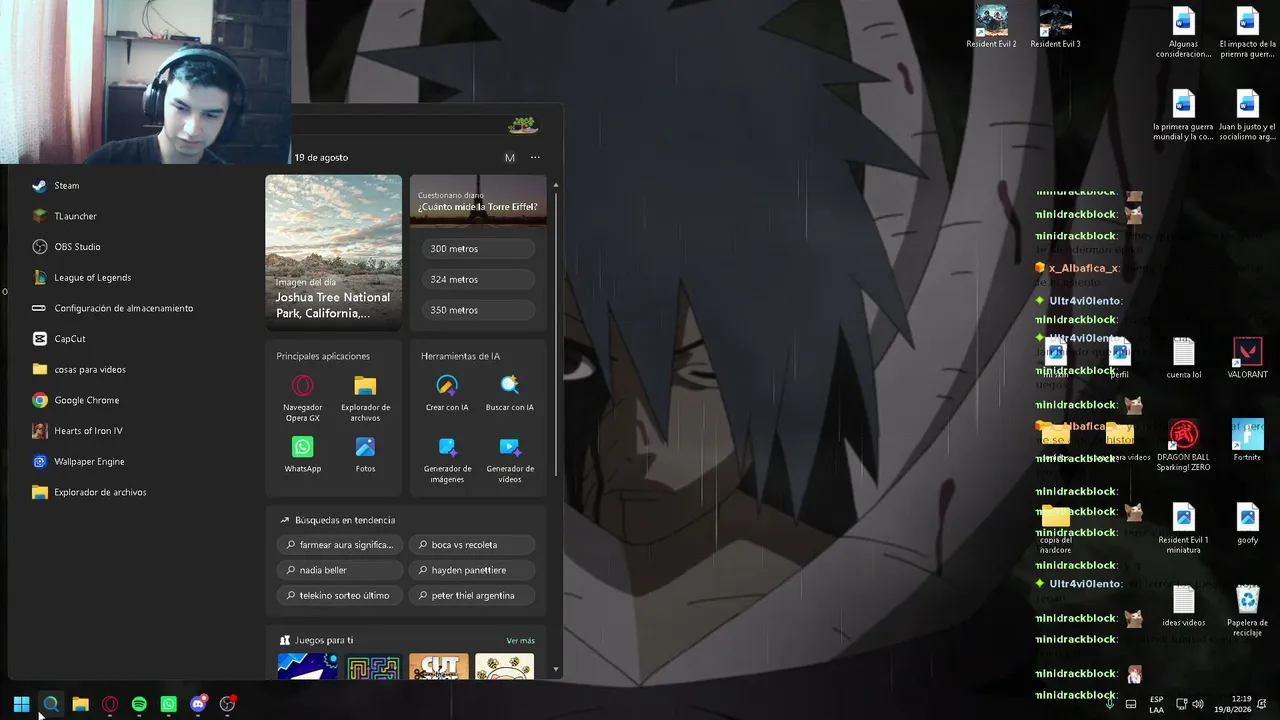Select El impacto de la priemra guerr... document
The image size is (1280, 720).
coord(1247,33)
